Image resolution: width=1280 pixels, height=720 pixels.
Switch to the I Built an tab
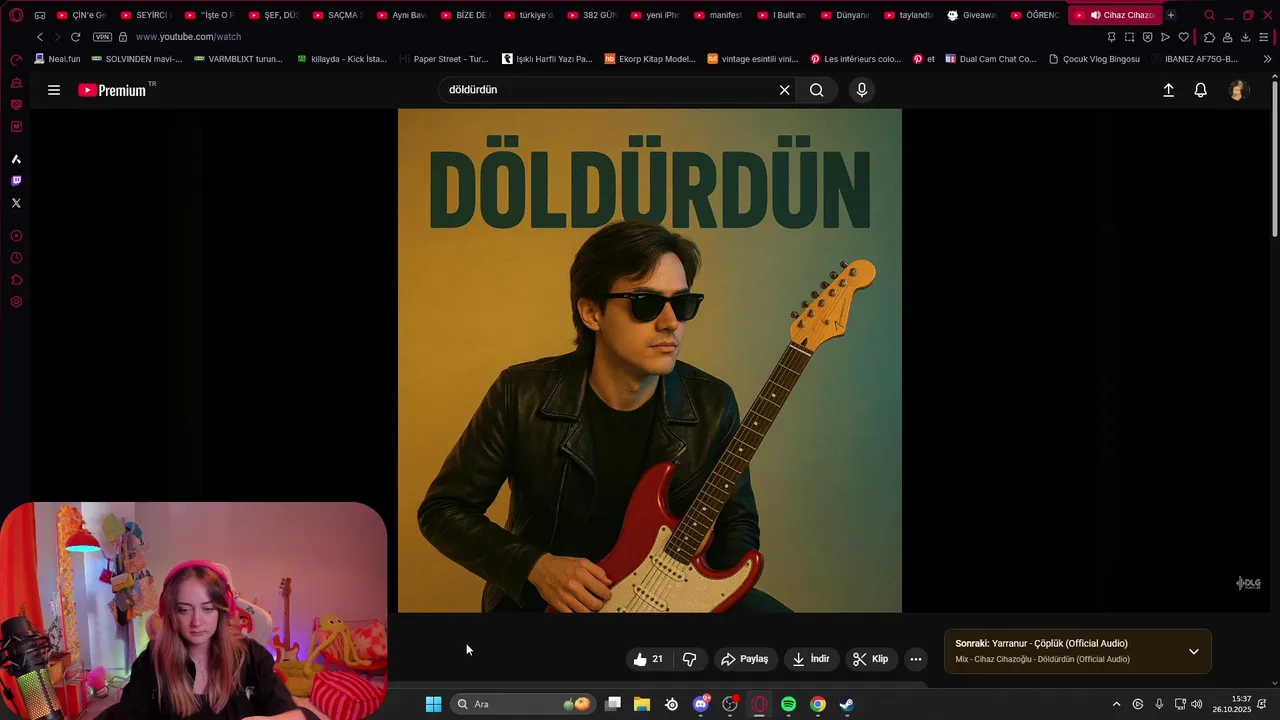point(782,15)
